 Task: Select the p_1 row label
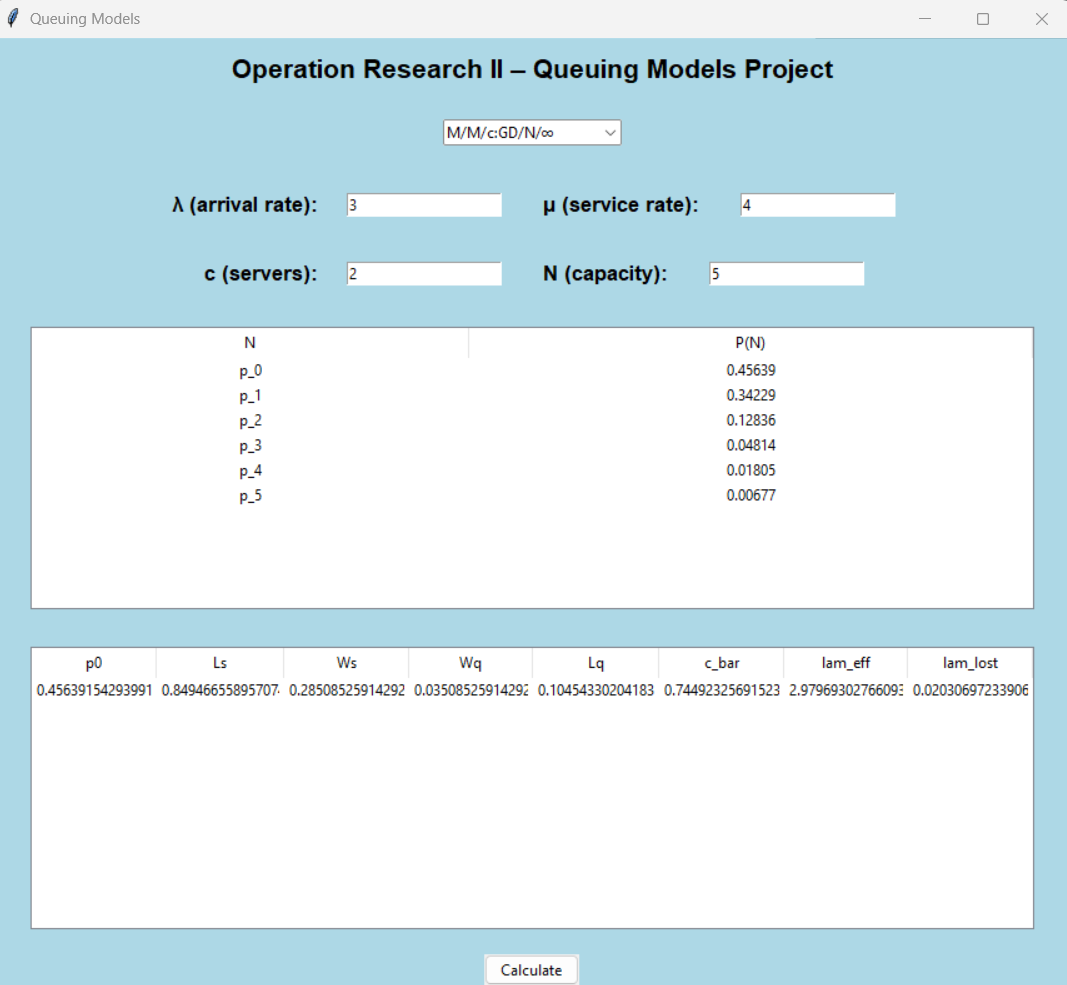pos(250,396)
